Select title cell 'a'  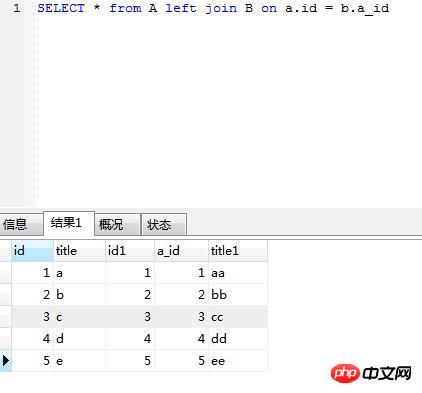pyautogui.click(x=79, y=273)
